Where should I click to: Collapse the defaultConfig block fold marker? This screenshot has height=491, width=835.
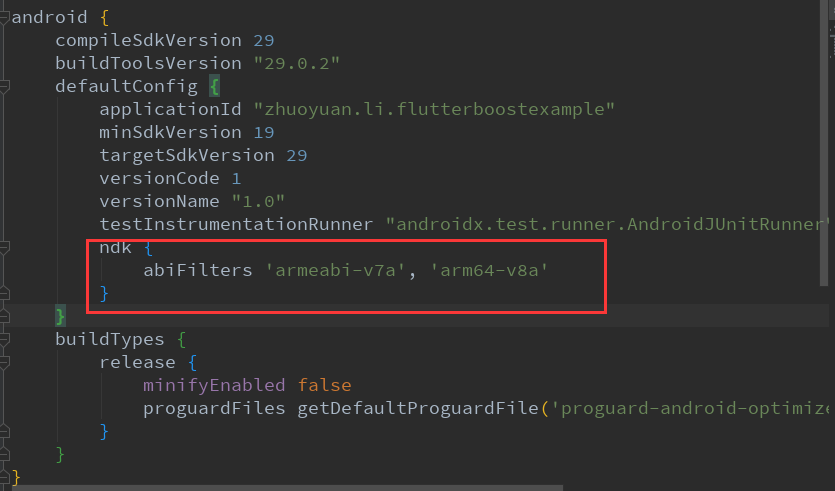coord(4,87)
